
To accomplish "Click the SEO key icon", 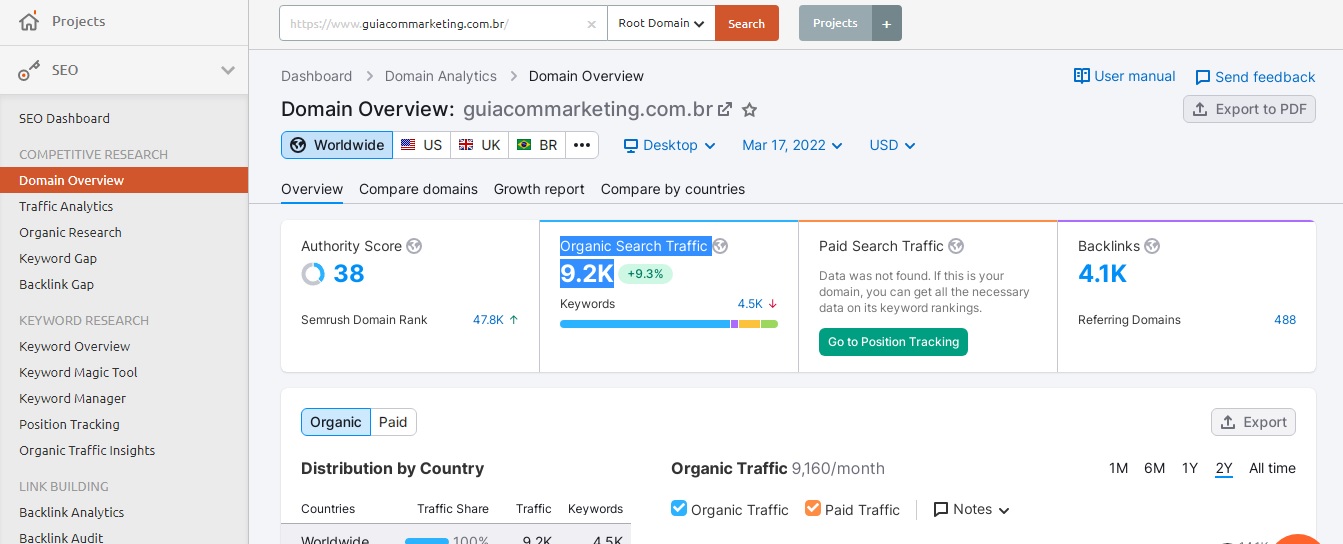I will click(30, 70).
